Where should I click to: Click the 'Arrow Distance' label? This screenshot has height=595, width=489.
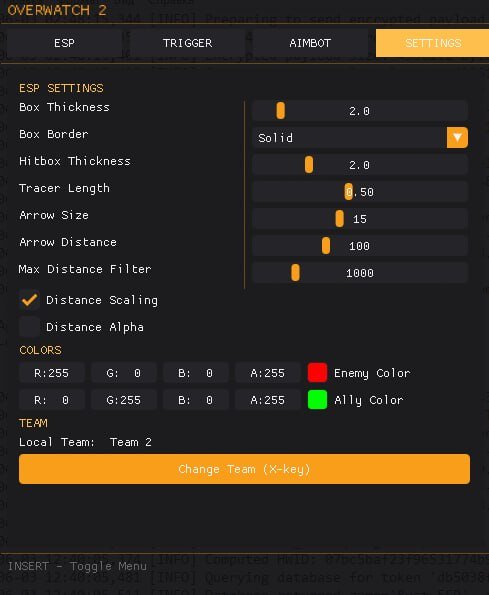[x=68, y=242]
